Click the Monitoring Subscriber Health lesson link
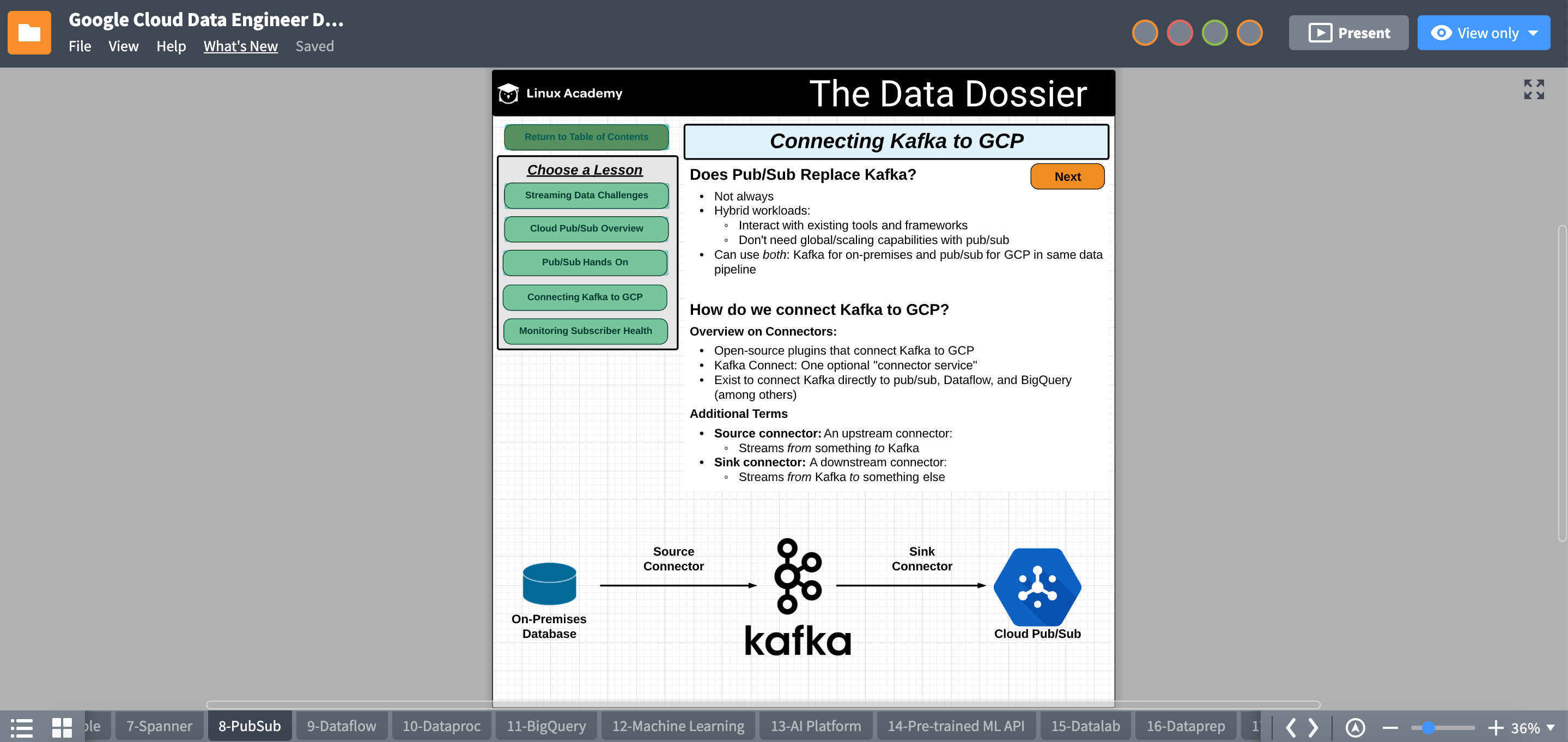Screen dimensions: 1568x742 pyautogui.click(x=585, y=331)
